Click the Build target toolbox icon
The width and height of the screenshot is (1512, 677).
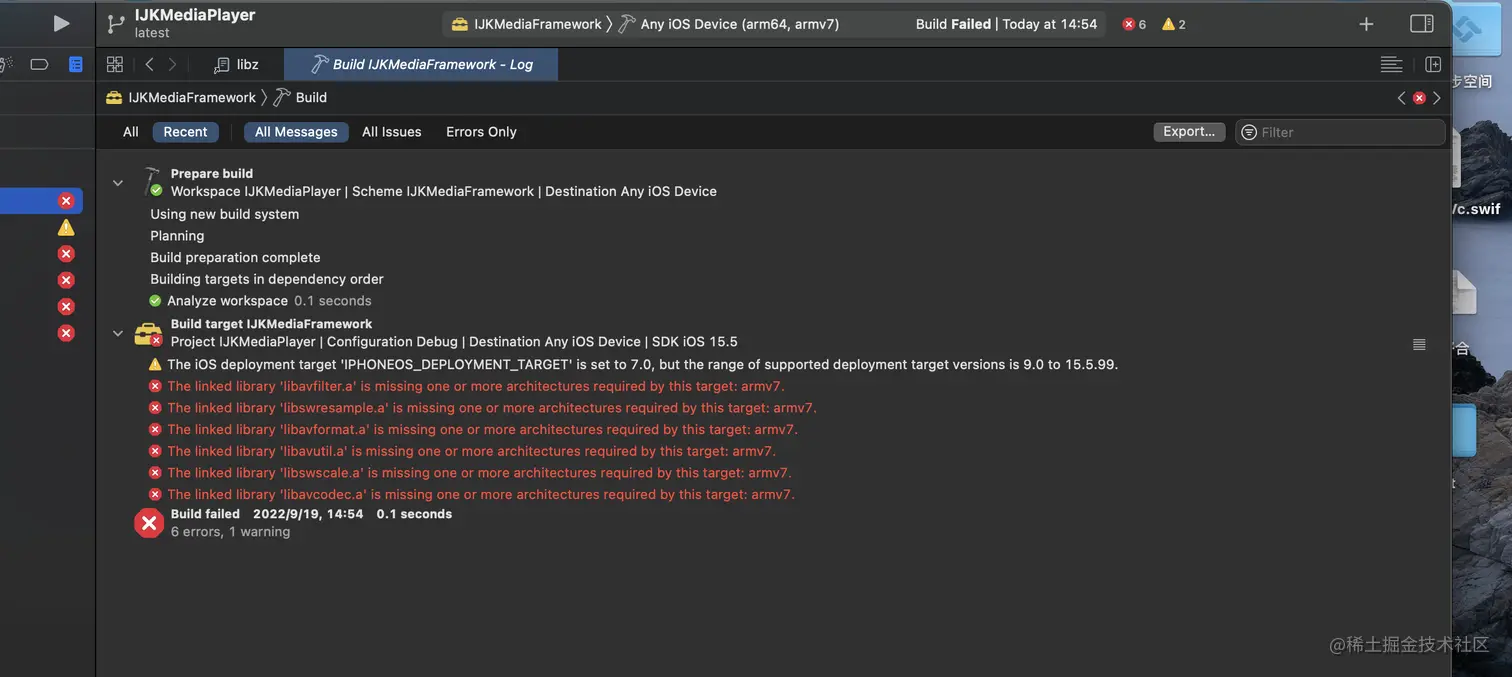[x=148, y=334]
